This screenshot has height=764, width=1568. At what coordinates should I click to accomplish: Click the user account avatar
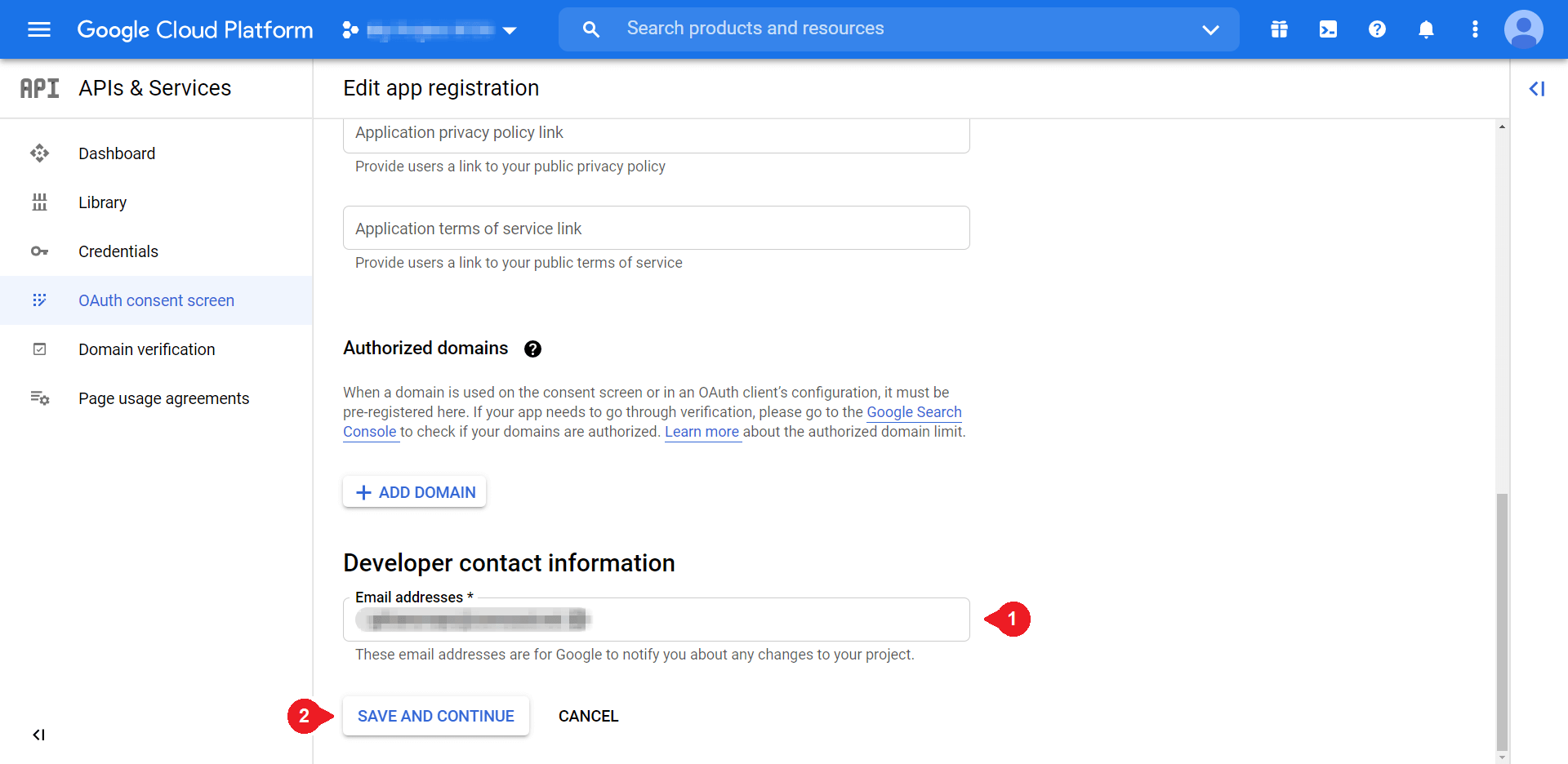click(1523, 30)
